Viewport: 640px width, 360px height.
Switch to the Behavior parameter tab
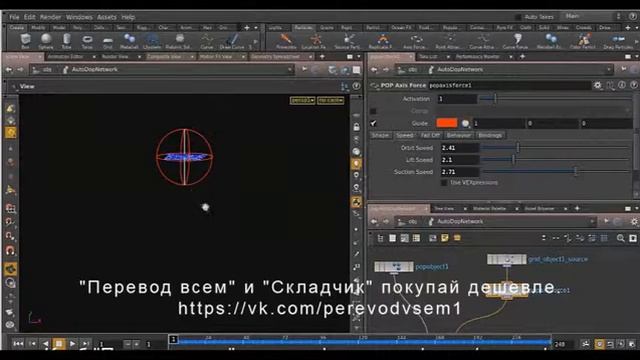click(459, 135)
